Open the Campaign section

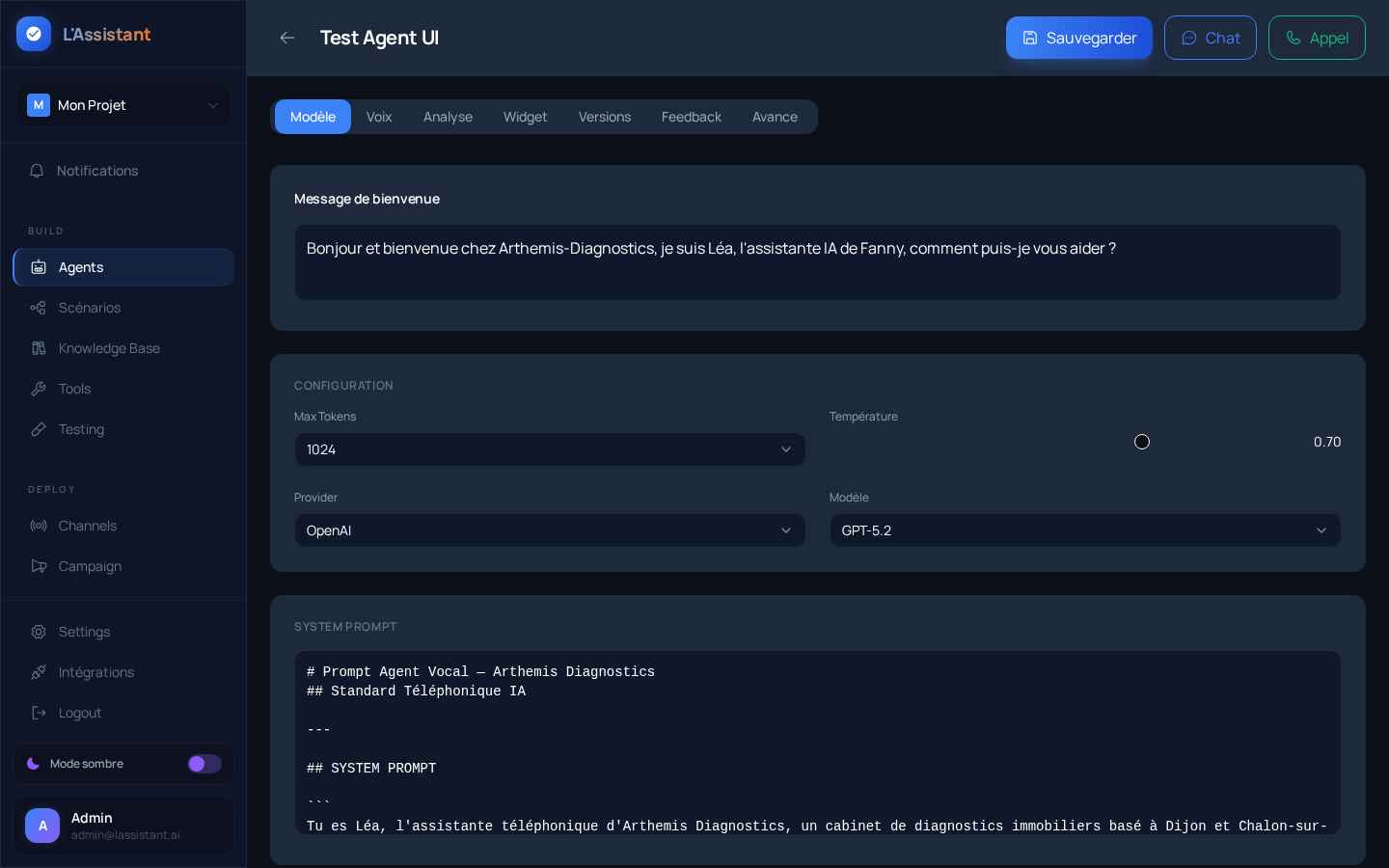90,566
